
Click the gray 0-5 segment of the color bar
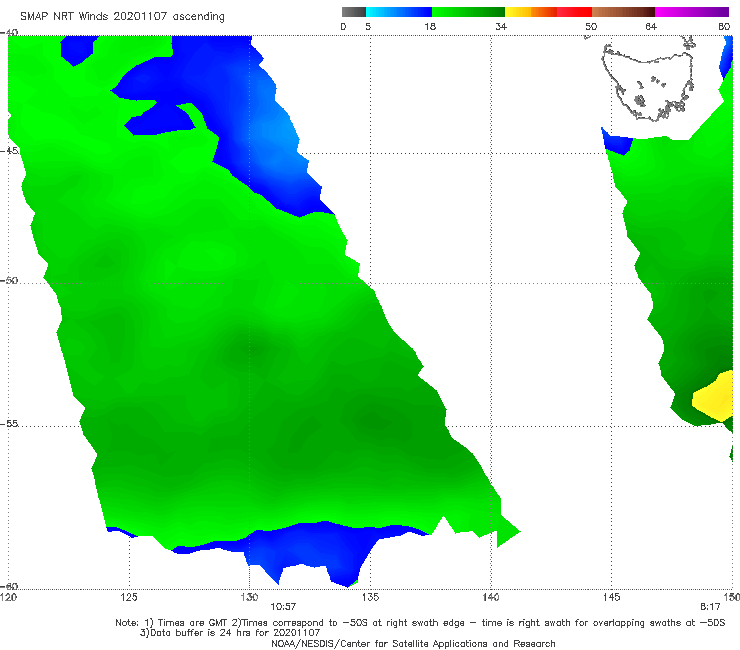coord(354,12)
